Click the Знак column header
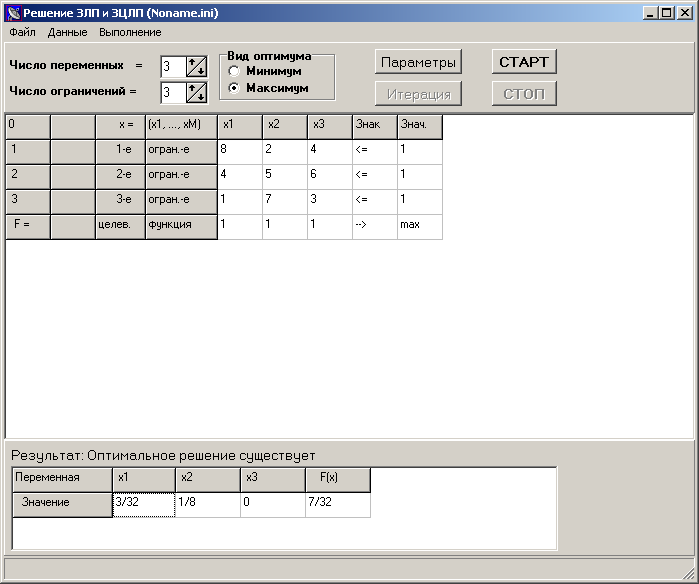 click(375, 127)
